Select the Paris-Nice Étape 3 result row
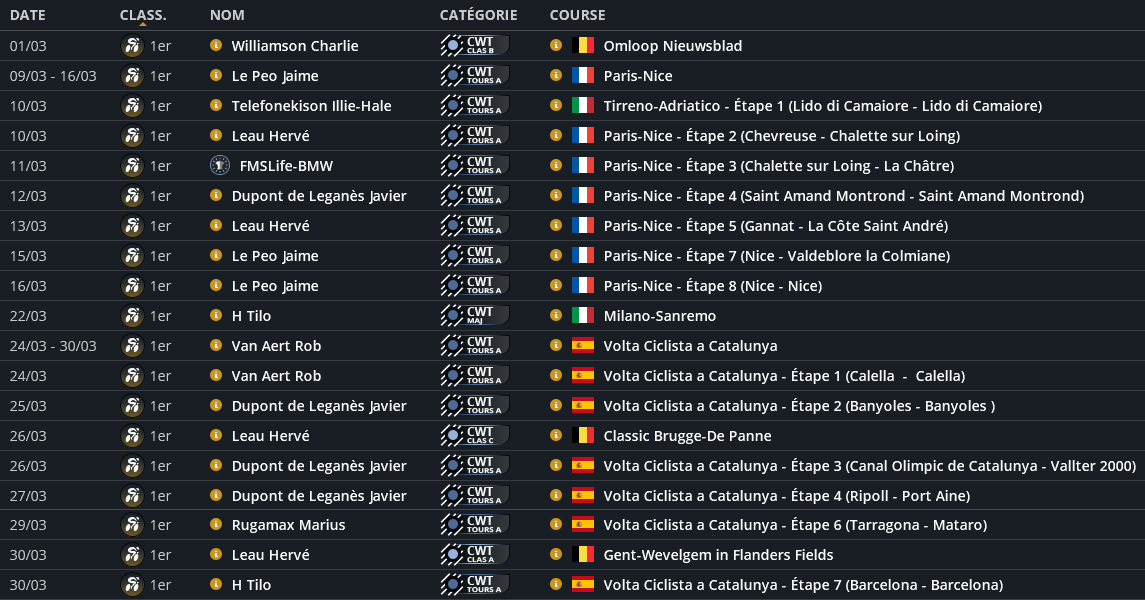Viewport: 1145px width, 600px height. coord(778,166)
